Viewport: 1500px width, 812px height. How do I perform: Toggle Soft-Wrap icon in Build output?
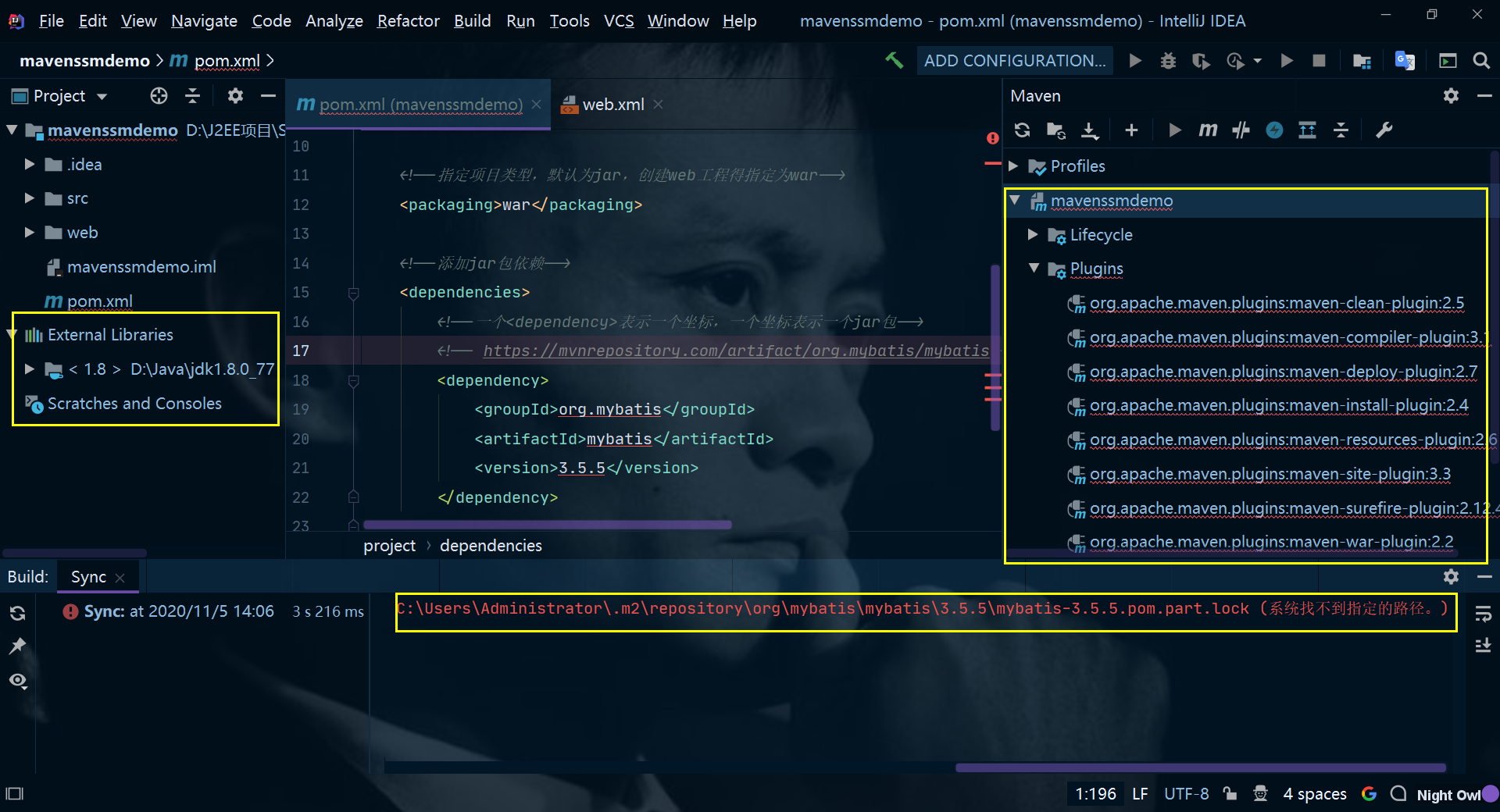click(1483, 613)
